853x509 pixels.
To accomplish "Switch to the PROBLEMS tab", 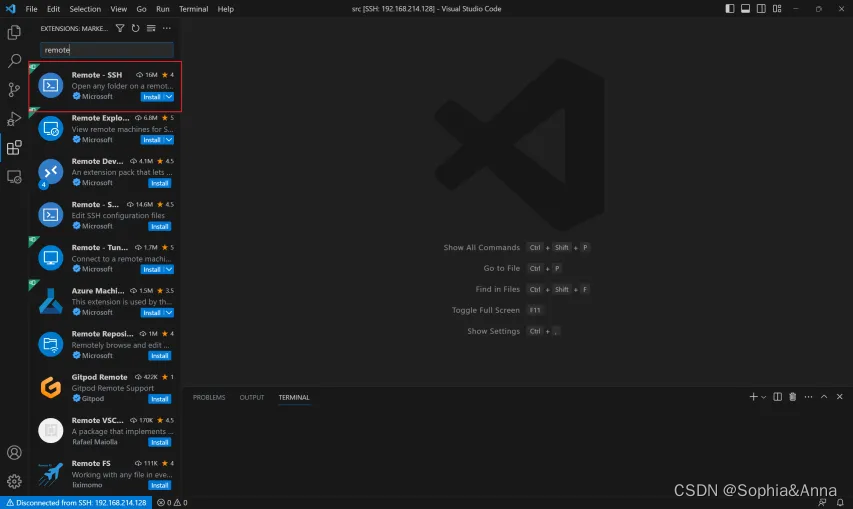I will (209, 398).
